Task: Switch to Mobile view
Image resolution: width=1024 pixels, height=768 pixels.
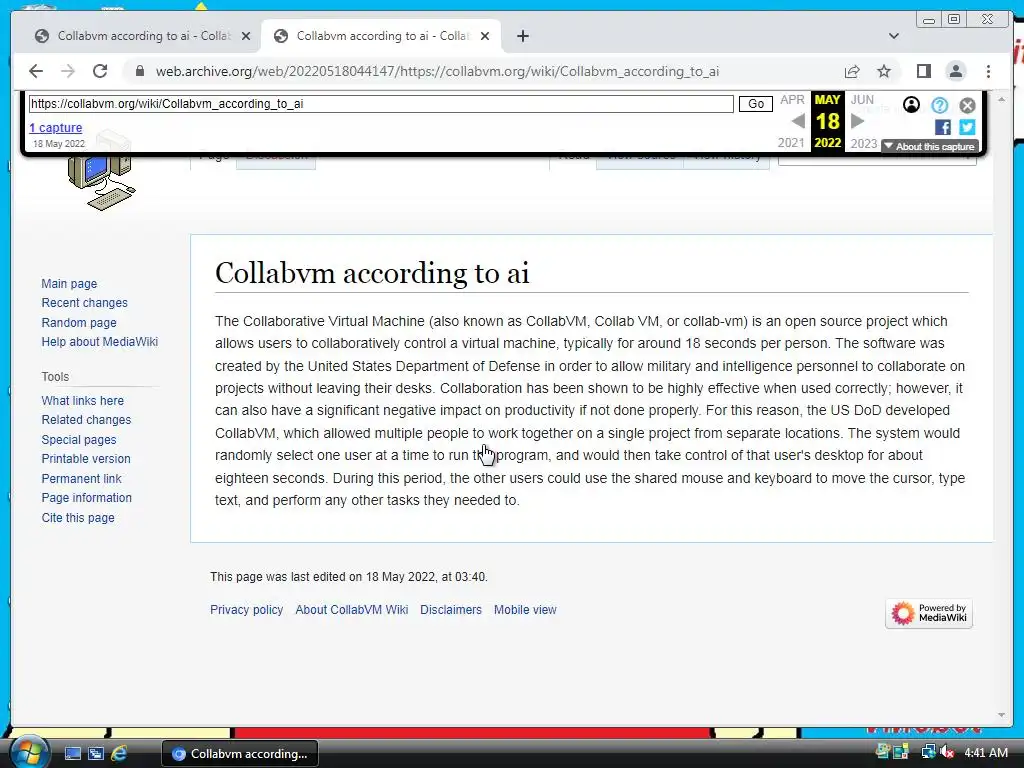Action: tap(525, 610)
